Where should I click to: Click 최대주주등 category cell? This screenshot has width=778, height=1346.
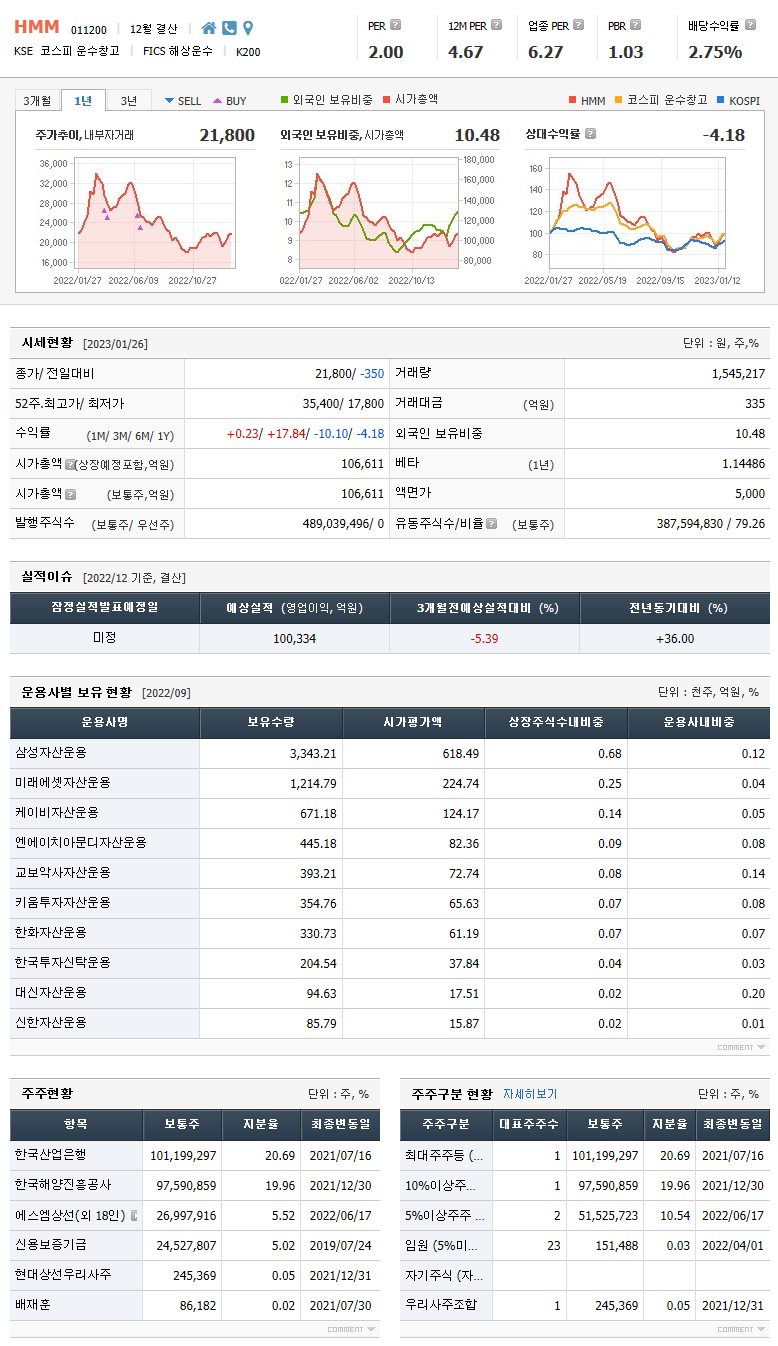click(447, 1155)
